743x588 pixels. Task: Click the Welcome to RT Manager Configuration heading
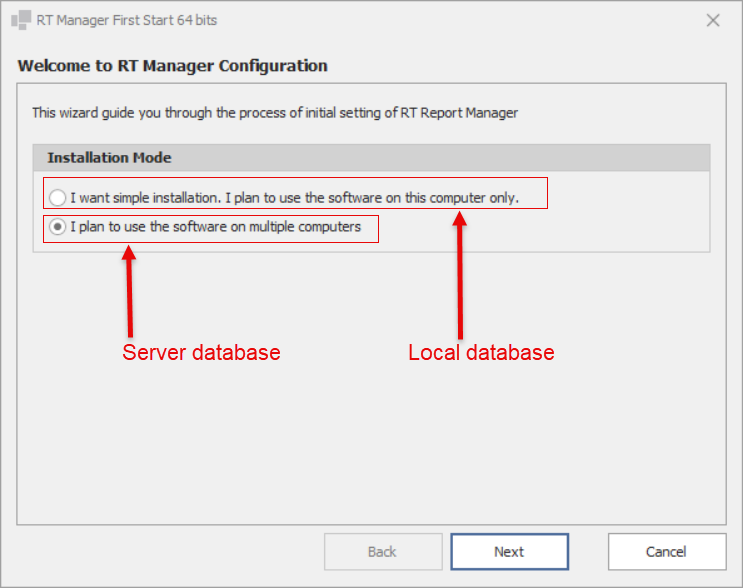(x=173, y=66)
